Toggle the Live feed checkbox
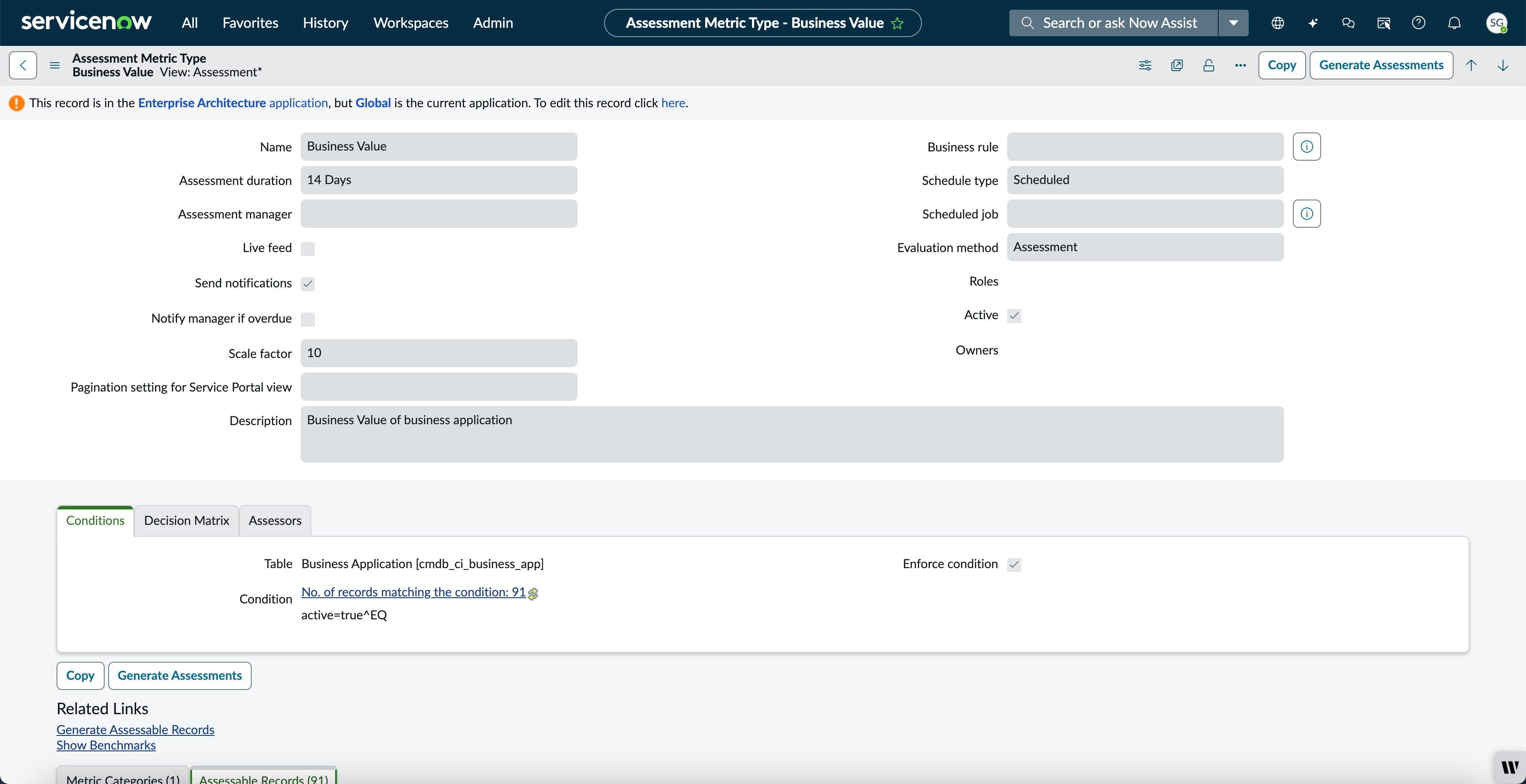This screenshot has height=784, width=1526. 307,249
